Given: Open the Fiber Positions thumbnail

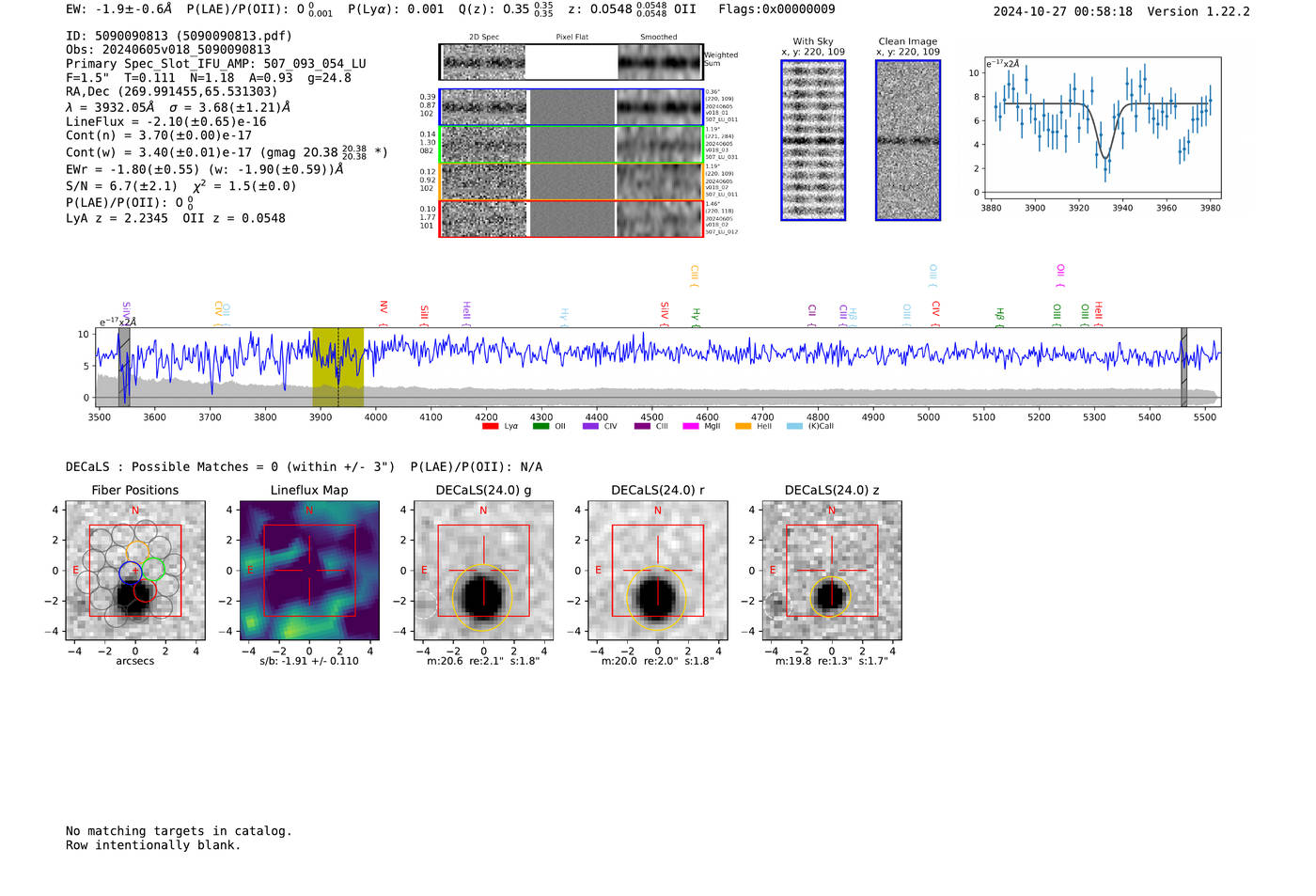Looking at the screenshot, I should click(x=135, y=571).
